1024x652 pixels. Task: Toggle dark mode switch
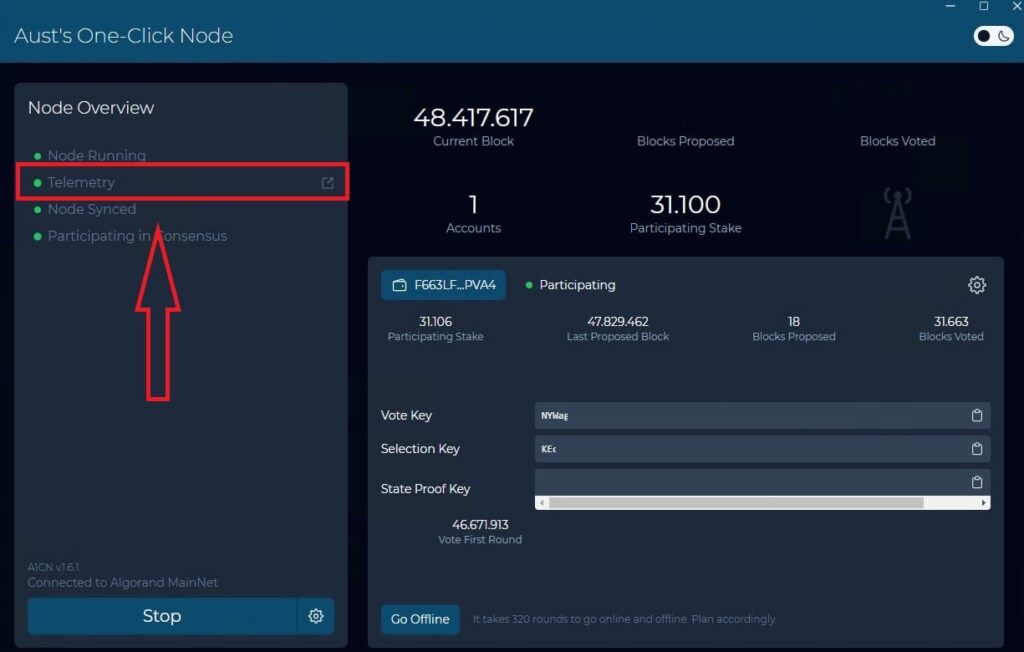pyautogui.click(x=994, y=36)
